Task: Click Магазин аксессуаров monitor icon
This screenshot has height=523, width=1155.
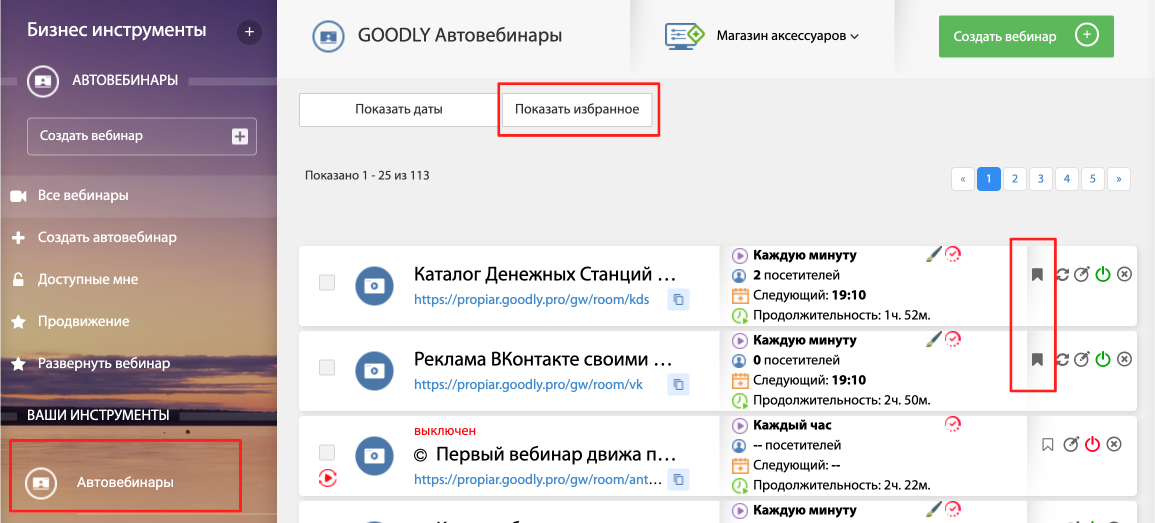Action: click(685, 35)
